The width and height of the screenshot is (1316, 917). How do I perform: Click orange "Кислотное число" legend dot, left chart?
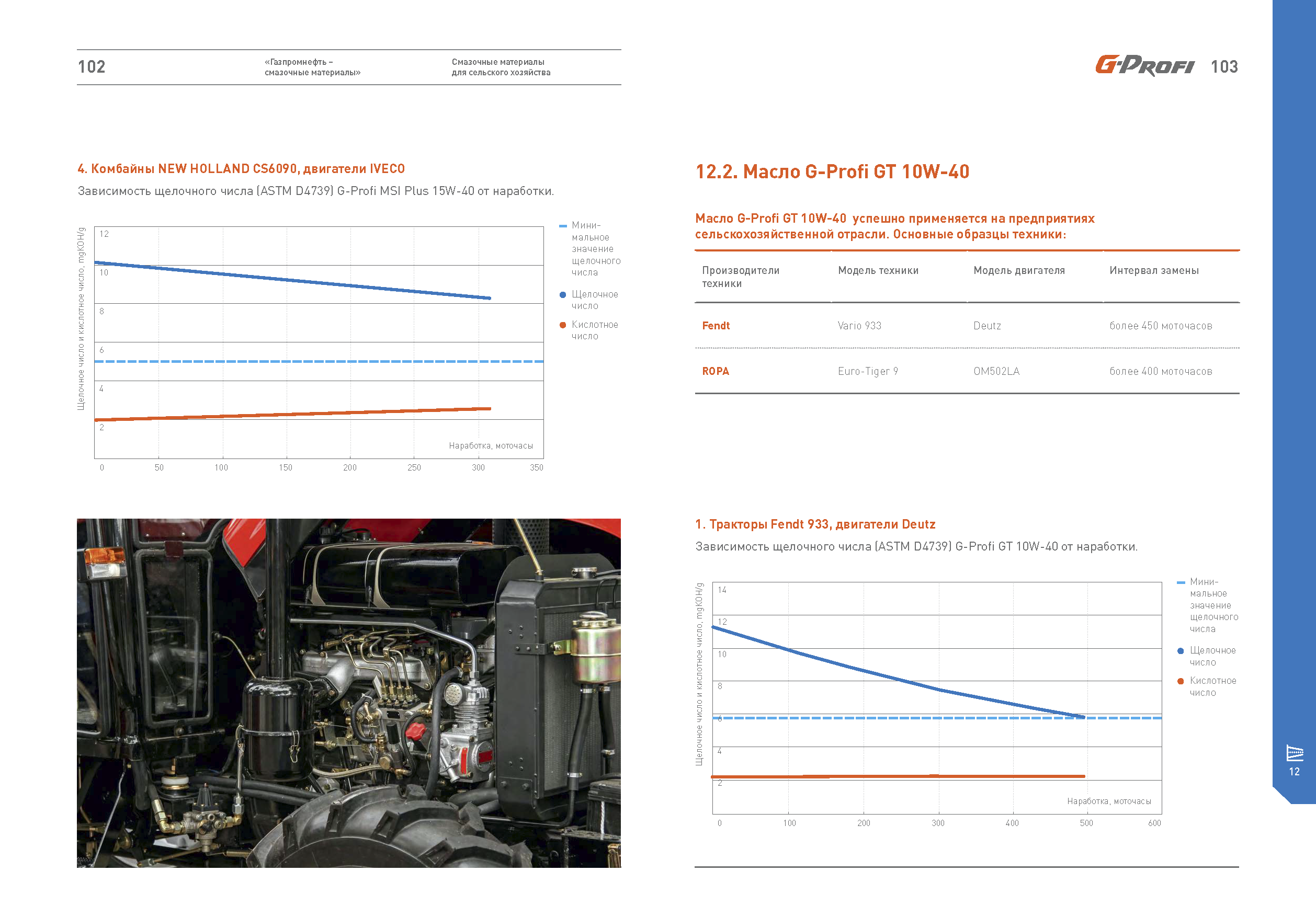pos(563,325)
